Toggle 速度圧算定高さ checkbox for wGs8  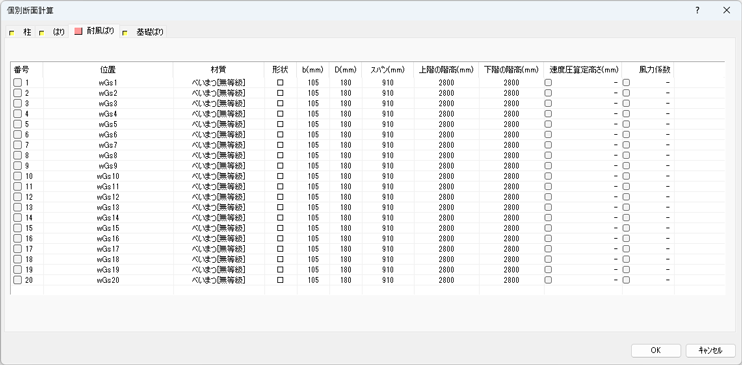coord(548,155)
